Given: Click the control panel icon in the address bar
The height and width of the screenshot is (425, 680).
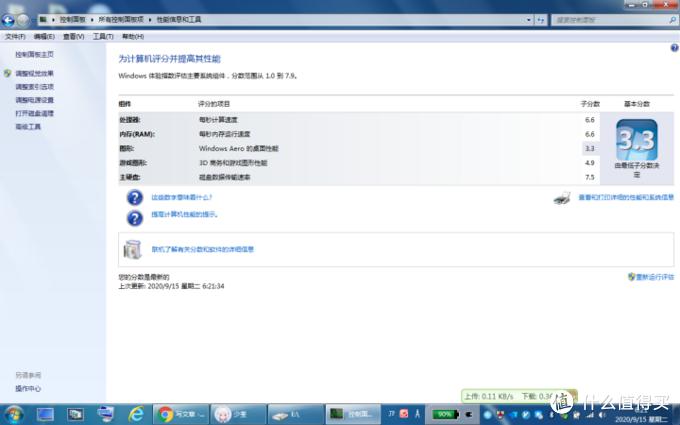Looking at the screenshot, I should (x=43, y=20).
